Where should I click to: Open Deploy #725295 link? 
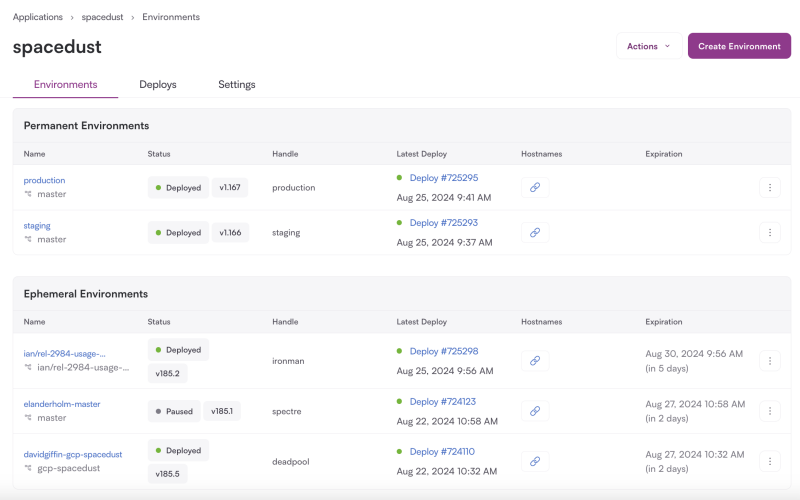(x=443, y=178)
